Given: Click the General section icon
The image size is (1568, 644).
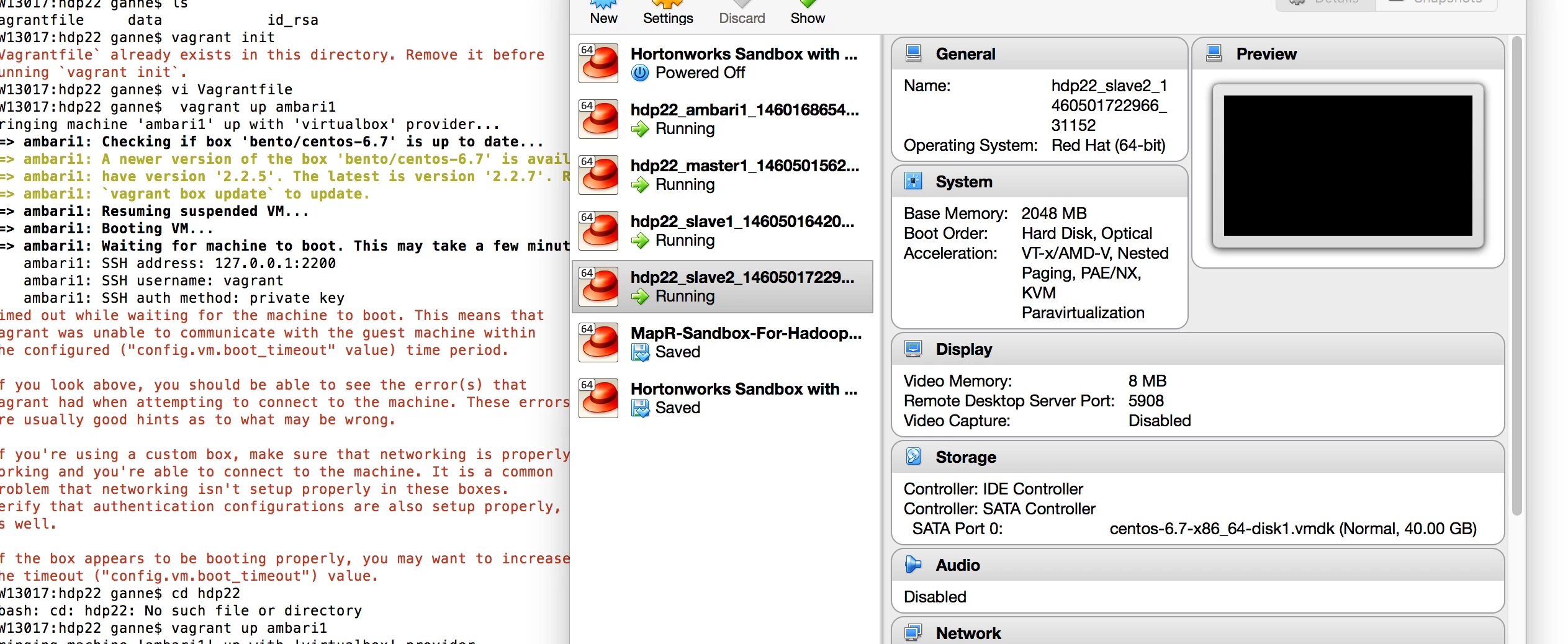Looking at the screenshot, I should 913,53.
